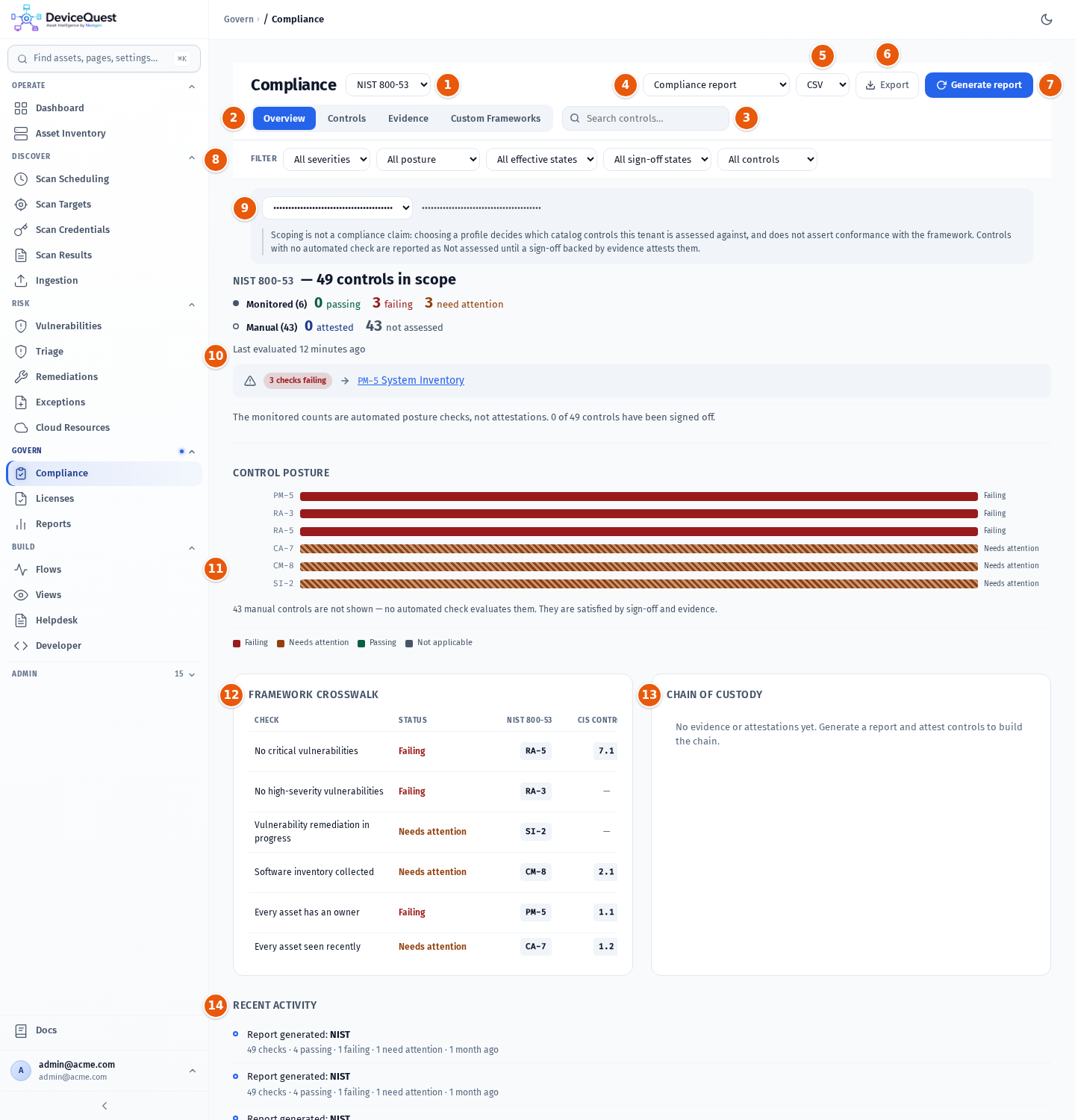This screenshot has width=1075, height=1120.
Task: Click the Export button
Action: coord(887,85)
